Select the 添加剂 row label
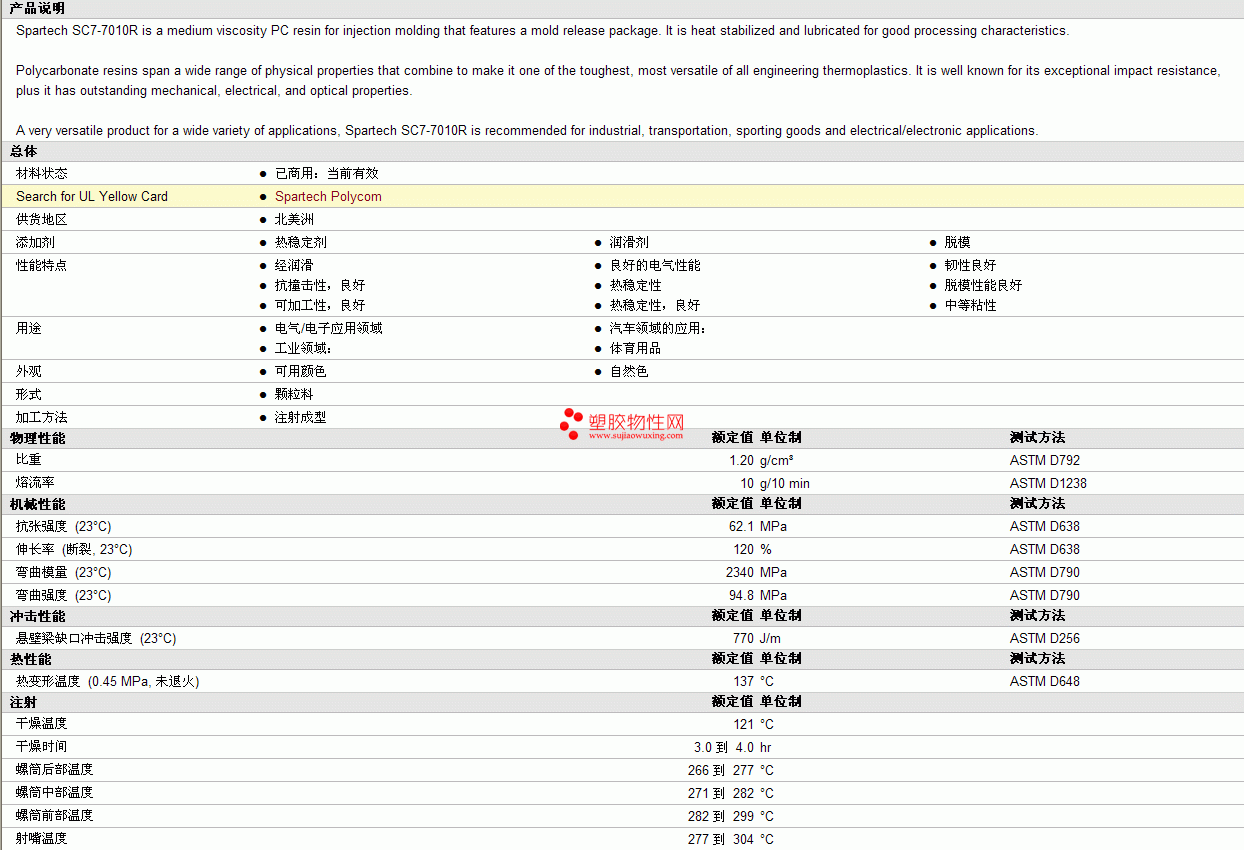 coord(36,243)
